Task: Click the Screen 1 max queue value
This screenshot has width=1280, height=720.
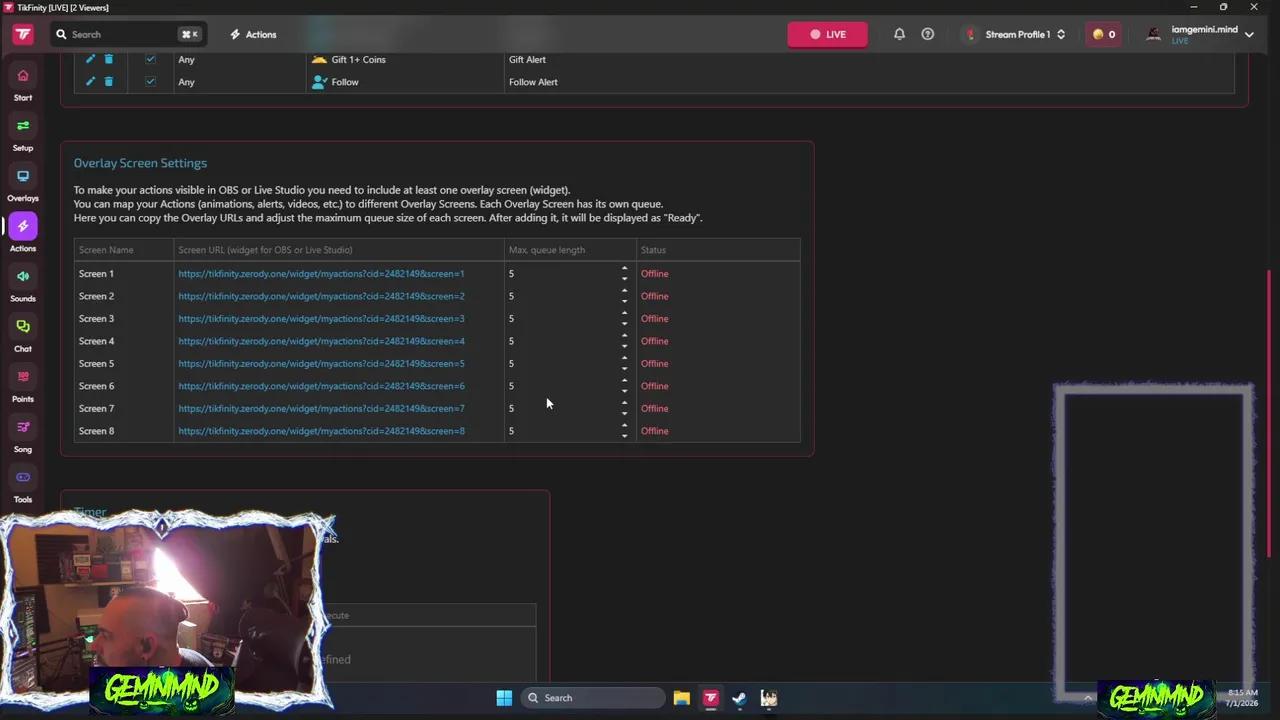Action: (x=511, y=273)
